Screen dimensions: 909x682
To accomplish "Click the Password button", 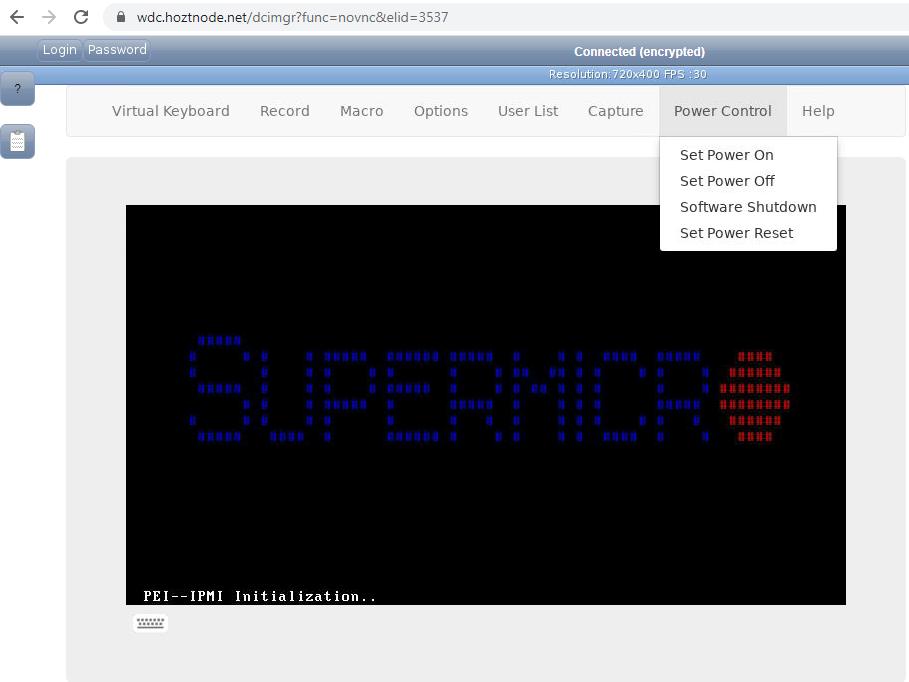I will pyautogui.click(x=117, y=50).
